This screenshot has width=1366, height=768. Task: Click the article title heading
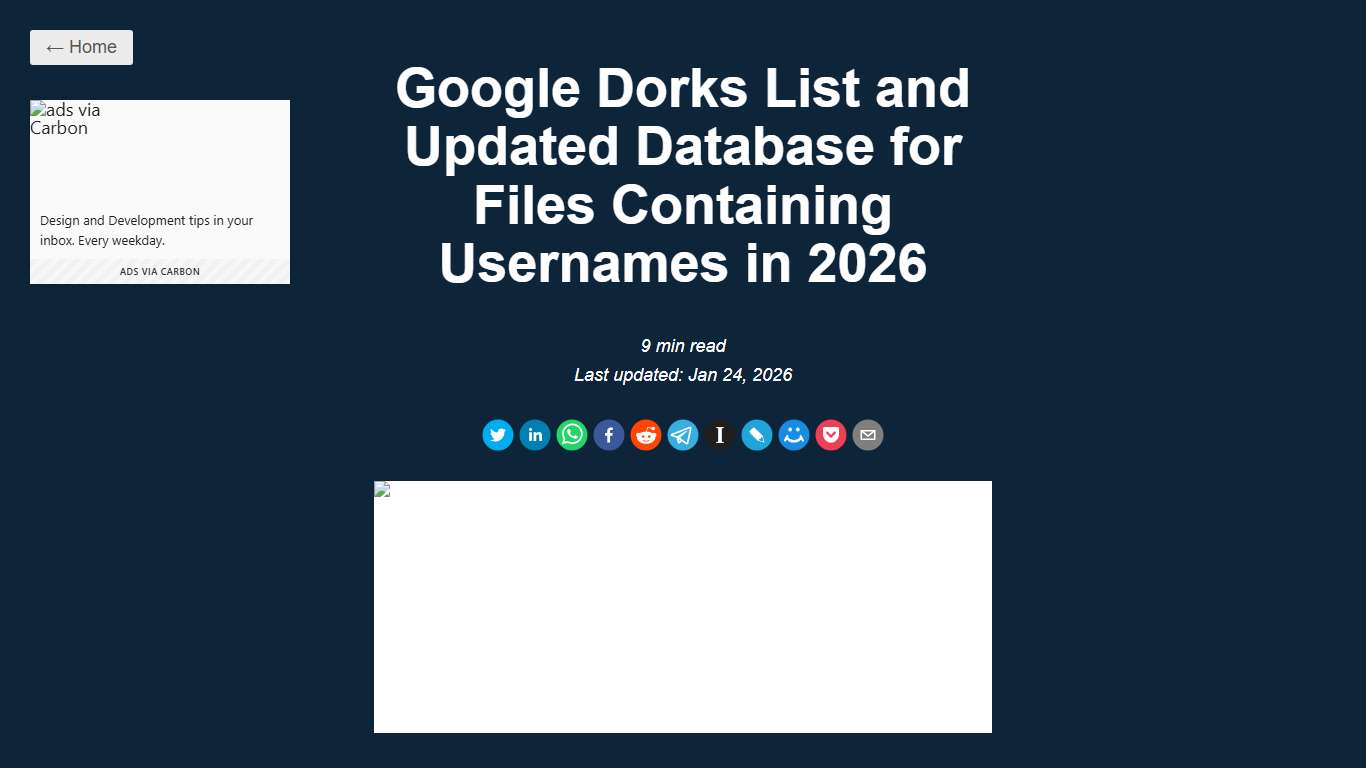683,176
